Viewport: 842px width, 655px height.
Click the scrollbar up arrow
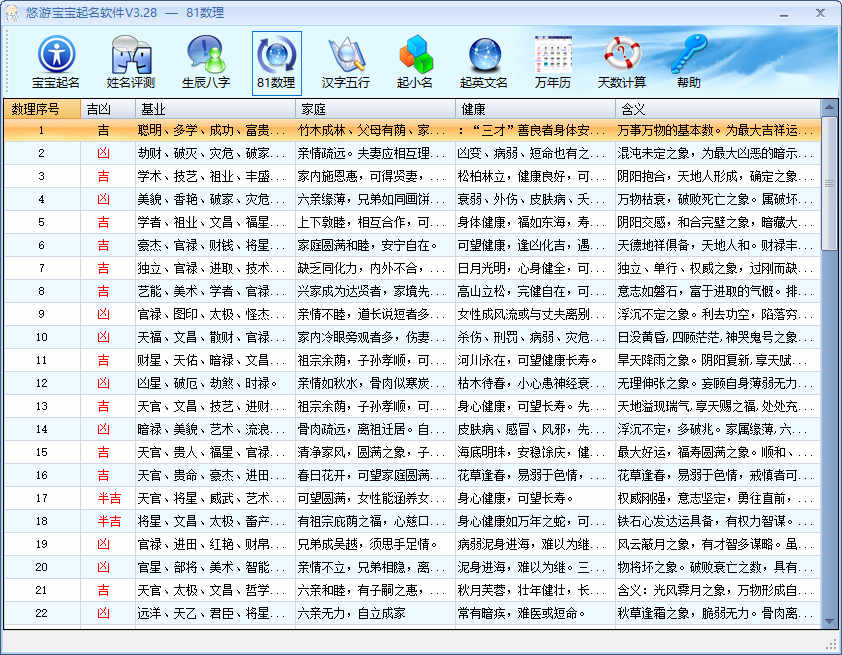click(x=831, y=108)
